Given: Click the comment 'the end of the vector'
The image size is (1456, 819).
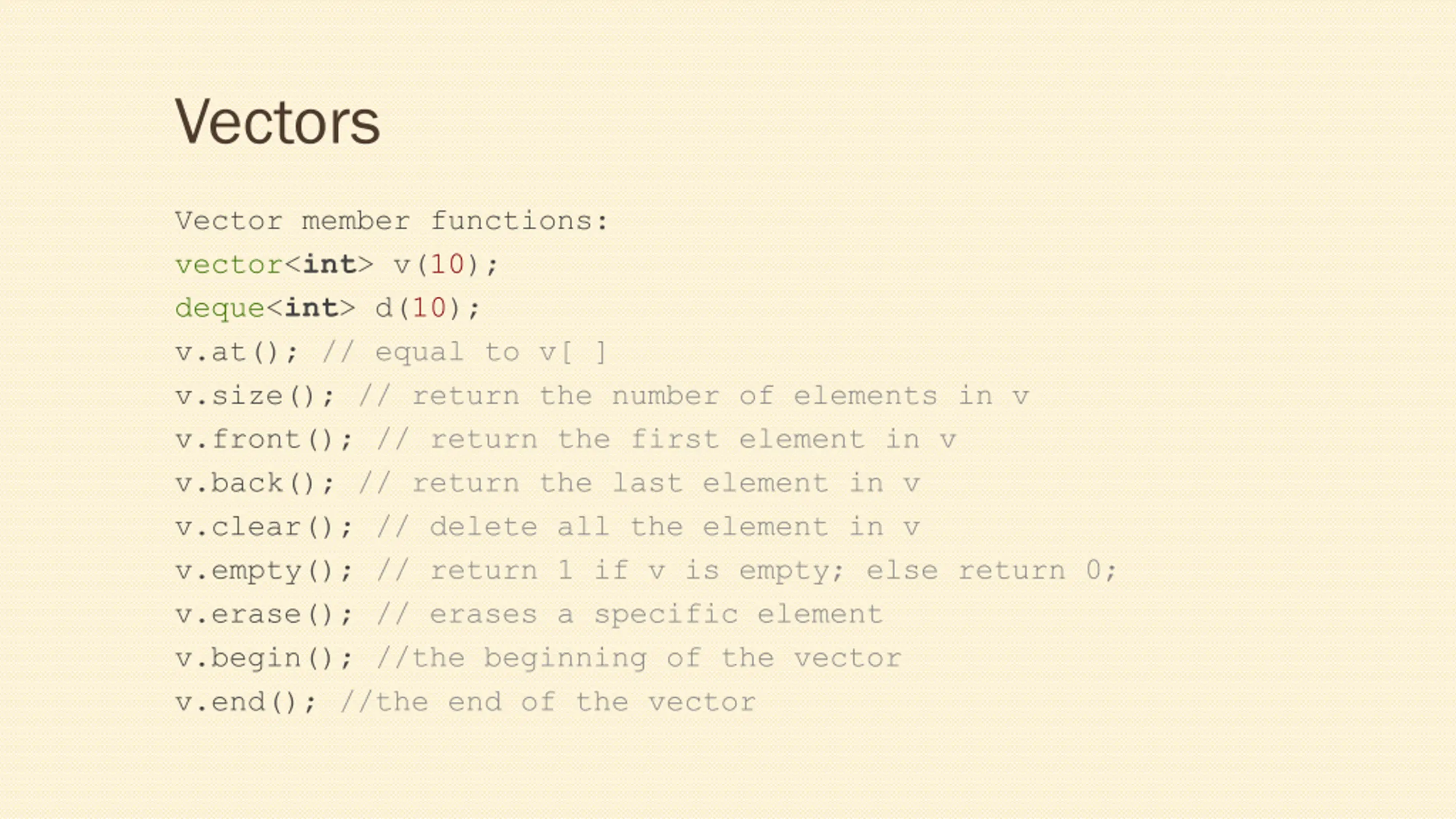Looking at the screenshot, I should (566, 702).
